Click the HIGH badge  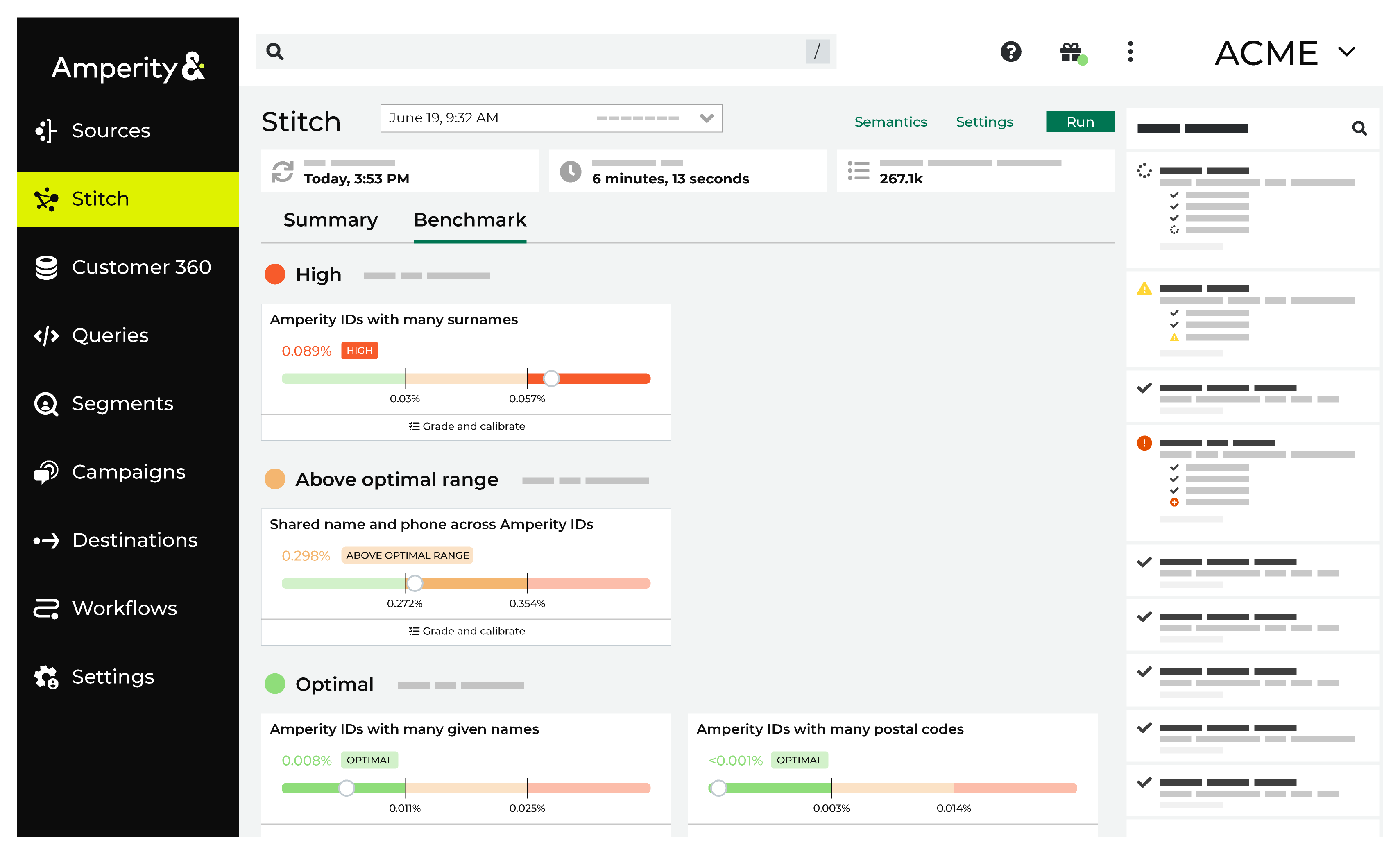[x=360, y=351]
